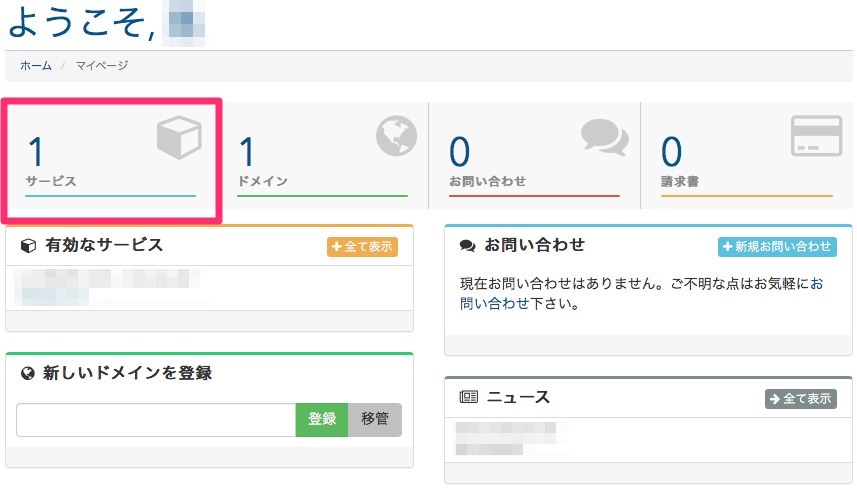This screenshot has height=488, width=857.
Task: Show all news with 全て表示 button
Action: click(x=800, y=398)
